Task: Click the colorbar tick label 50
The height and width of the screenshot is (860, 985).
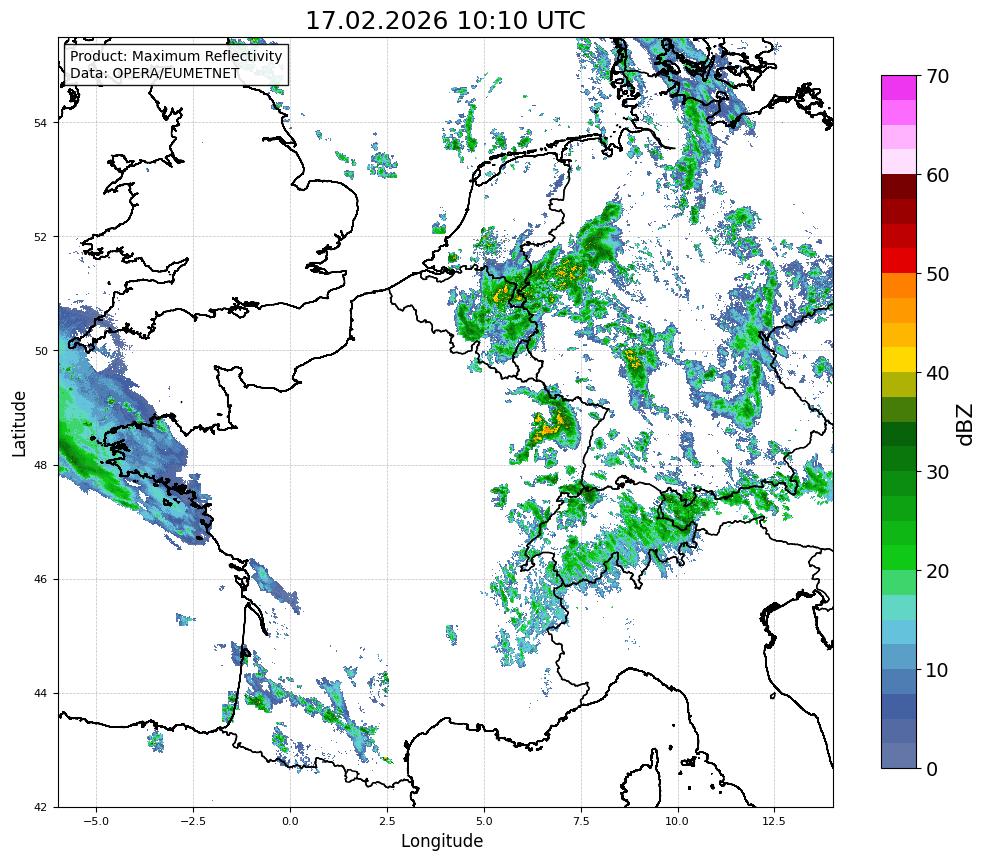Action: click(x=937, y=275)
